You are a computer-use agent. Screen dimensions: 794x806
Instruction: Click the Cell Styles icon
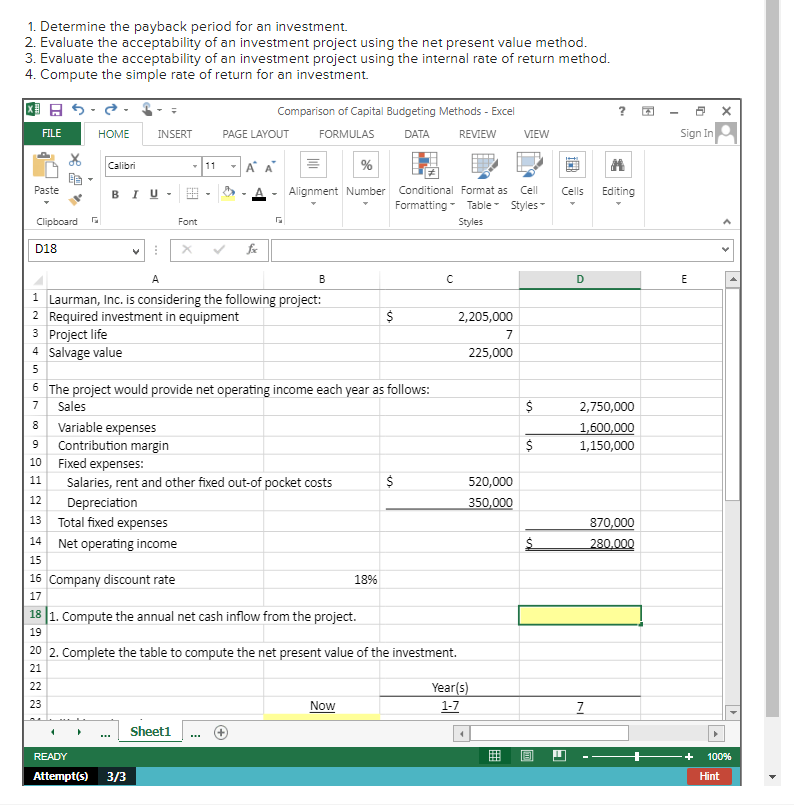click(x=529, y=165)
